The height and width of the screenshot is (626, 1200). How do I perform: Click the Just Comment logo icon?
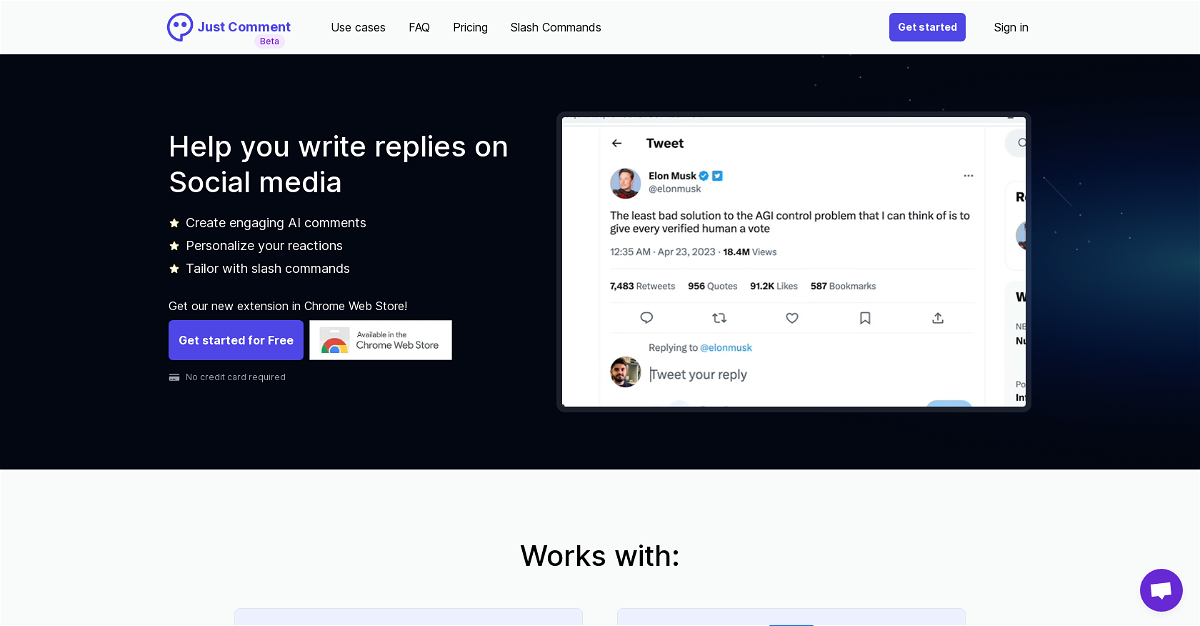click(180, 27)
